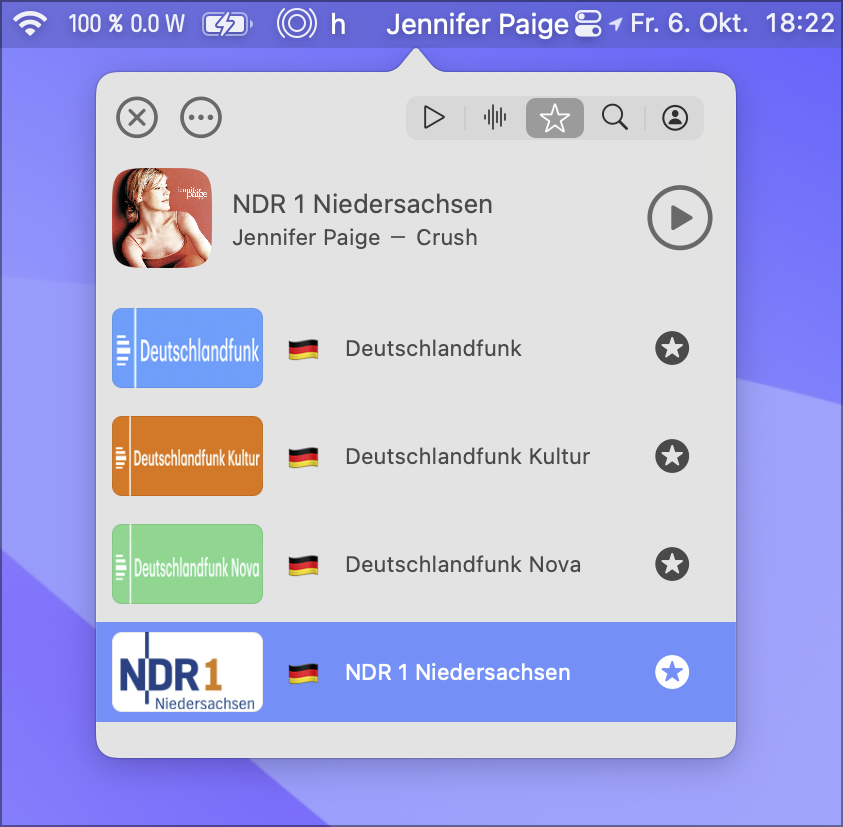Remove NDR 1 Niedersachsen from favorites

tap(672, 673)
